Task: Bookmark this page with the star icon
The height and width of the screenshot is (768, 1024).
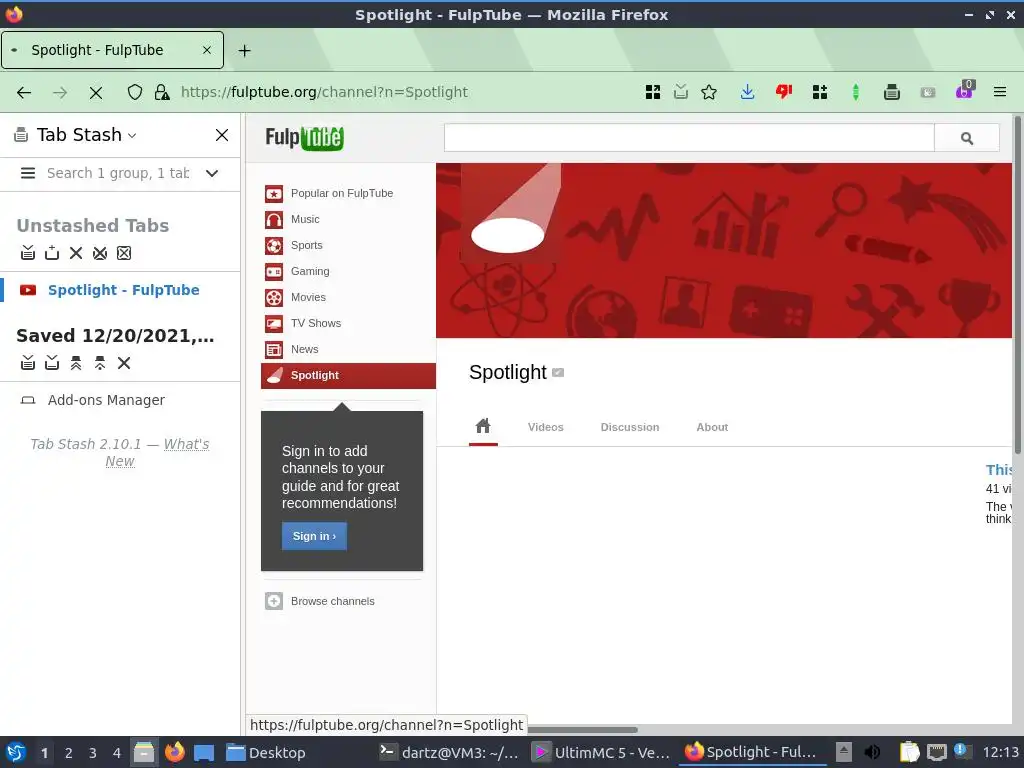Action: pos(709,92)
